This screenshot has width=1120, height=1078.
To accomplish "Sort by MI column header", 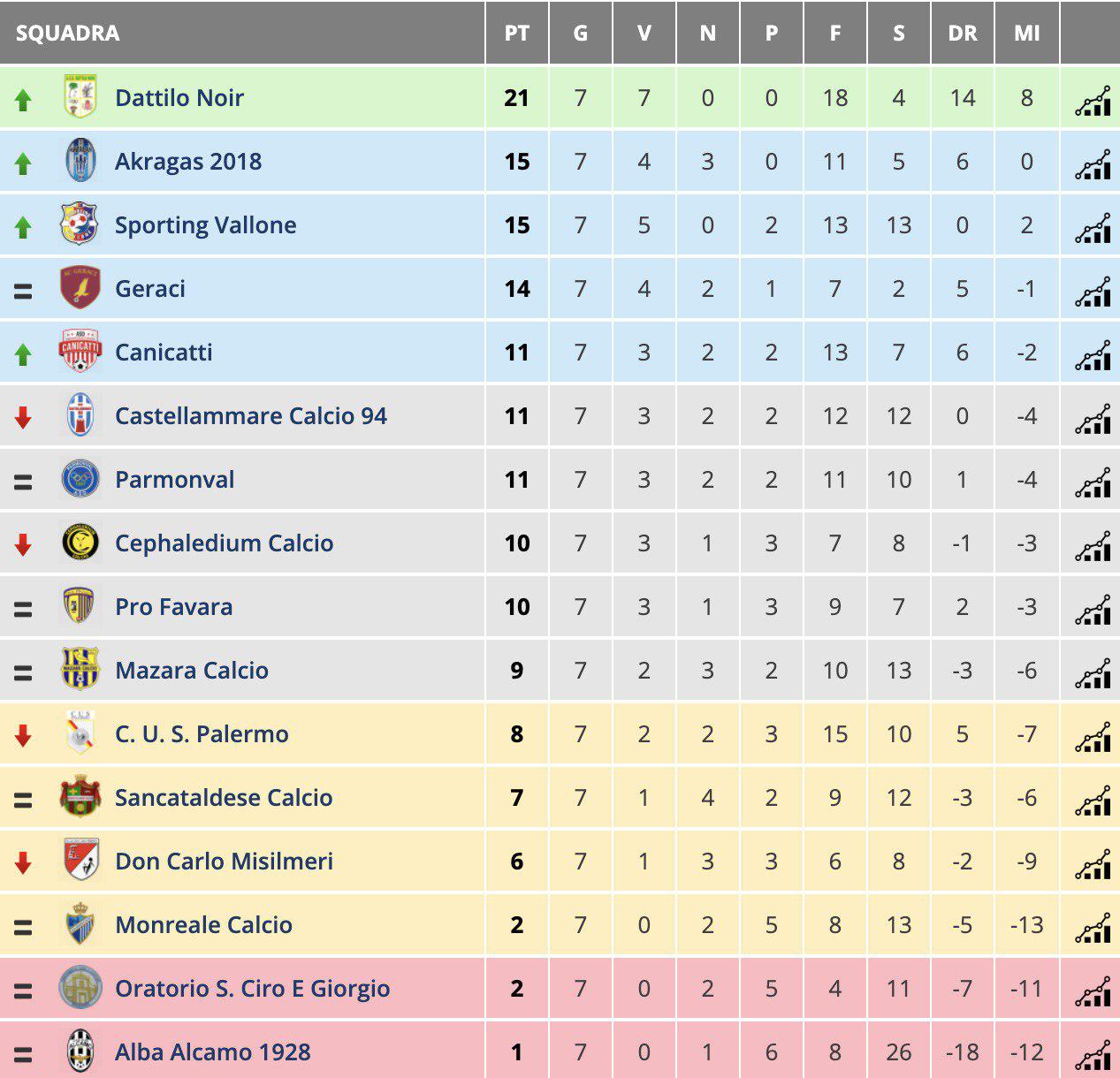I will tap(1026, 34).
